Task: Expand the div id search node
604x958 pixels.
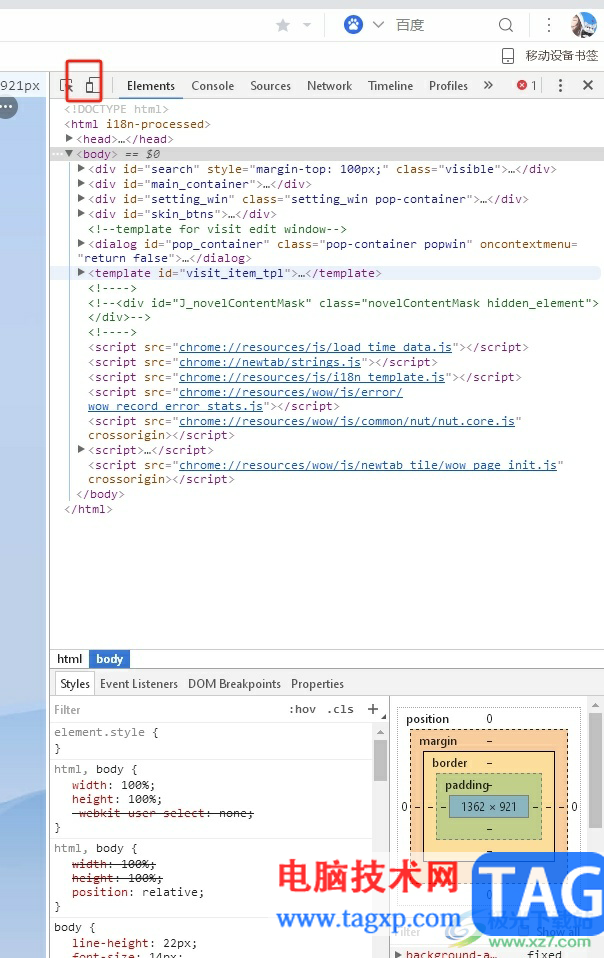Action: coord(81,169)
